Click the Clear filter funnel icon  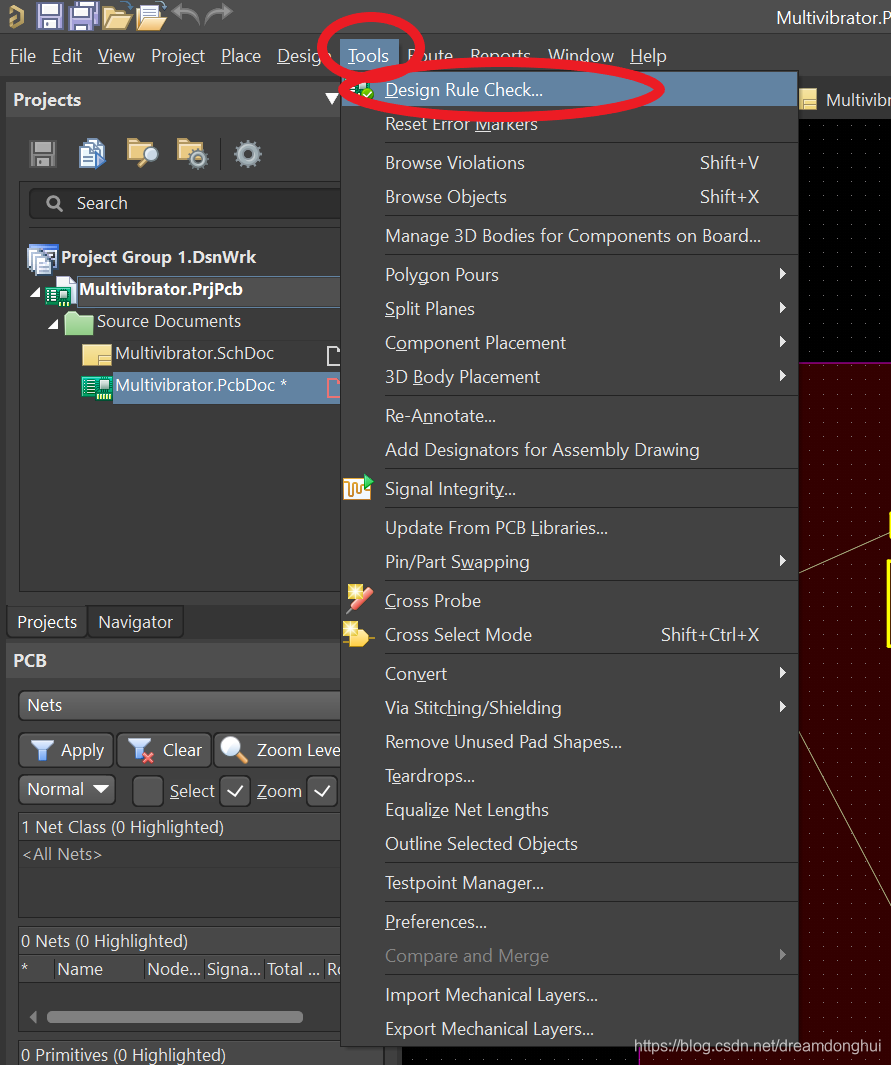pos(141,750)
